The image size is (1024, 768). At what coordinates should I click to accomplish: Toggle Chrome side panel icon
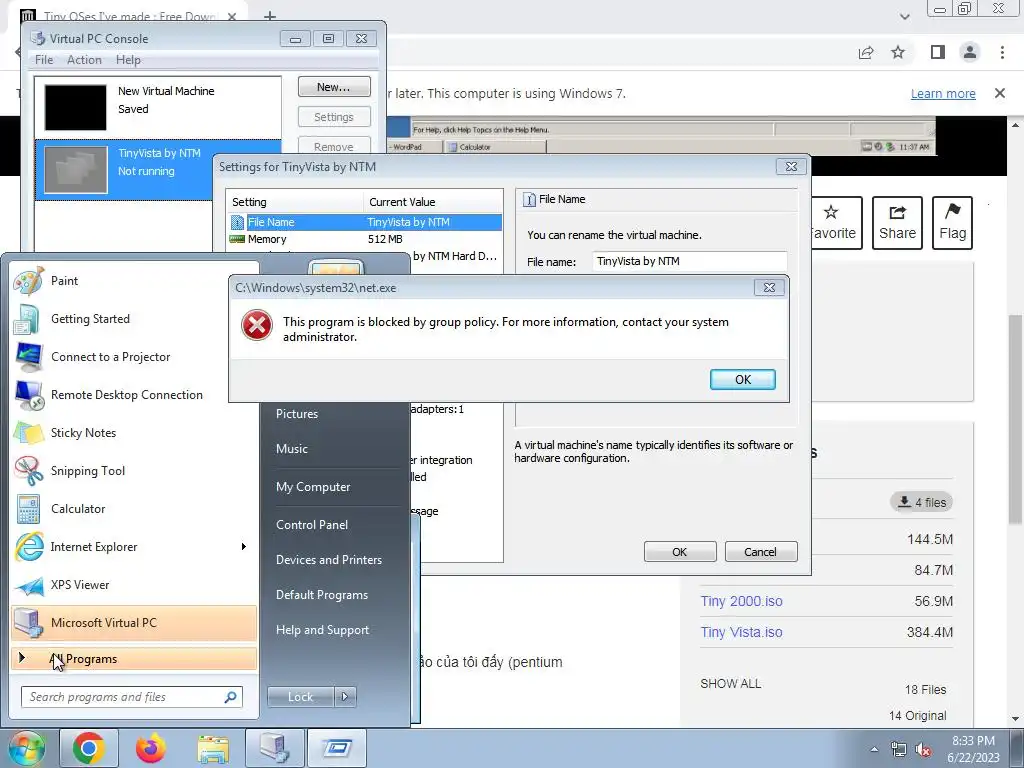938,52
